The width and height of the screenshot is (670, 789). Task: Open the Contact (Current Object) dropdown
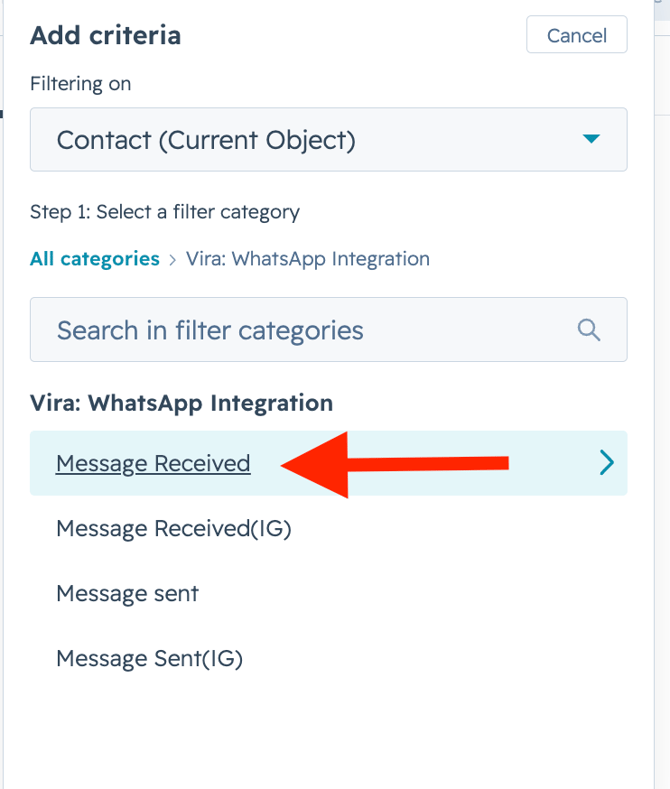point(328,139)
